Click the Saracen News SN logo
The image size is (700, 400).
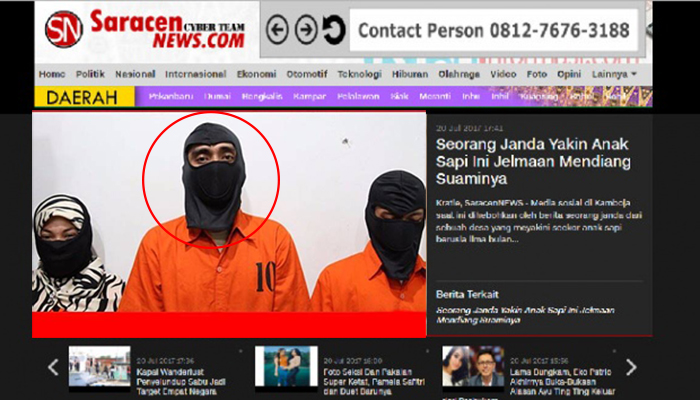63,30
